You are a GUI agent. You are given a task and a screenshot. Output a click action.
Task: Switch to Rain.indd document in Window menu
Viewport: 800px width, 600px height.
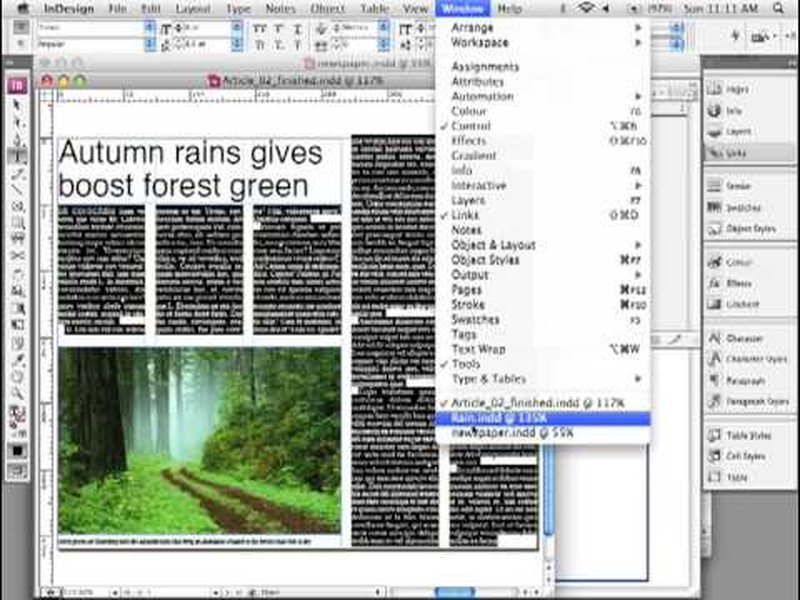coord(541,418)
